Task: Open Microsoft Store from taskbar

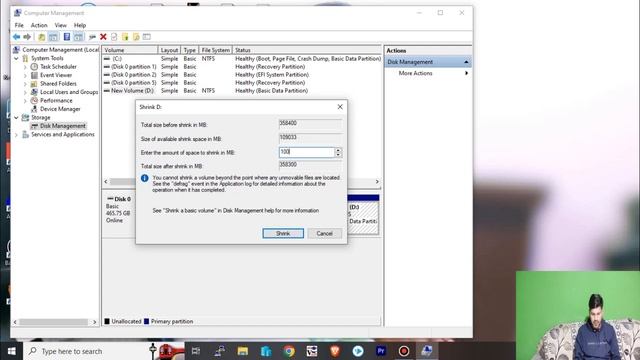Action: click(266, 351)
